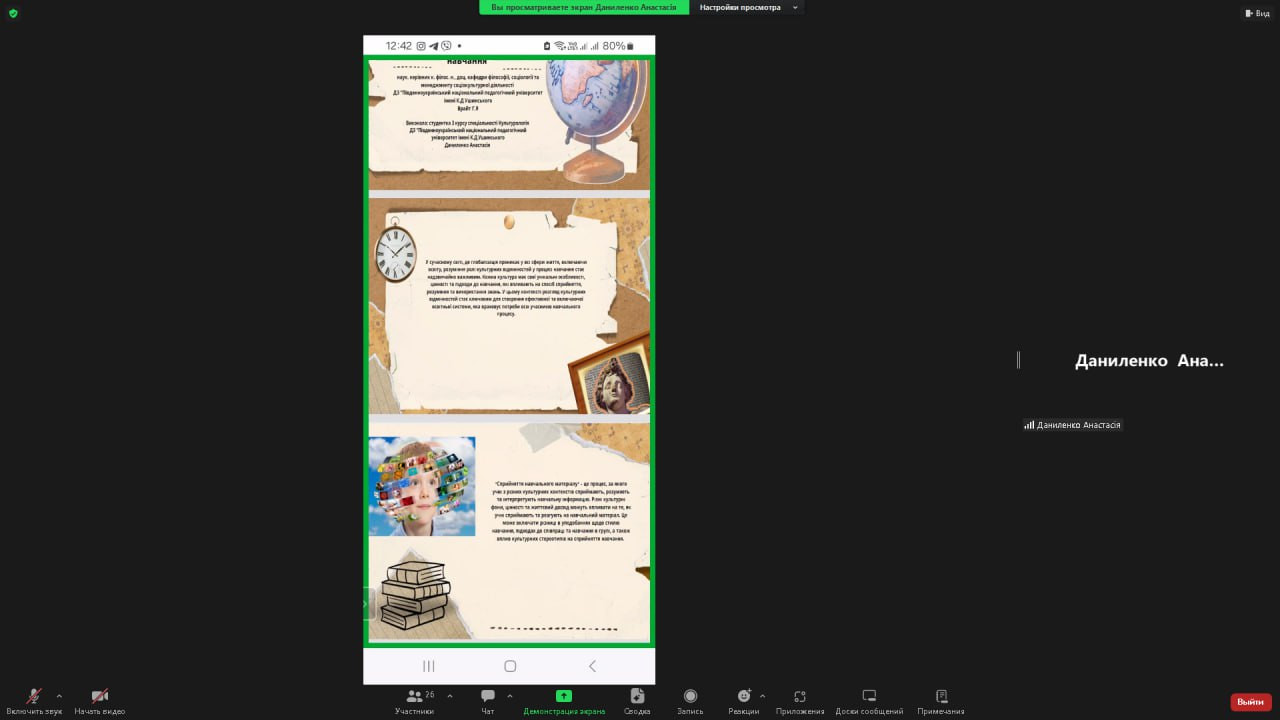This screenshot has width=1280, height=720.
Task: Leave the meeting with Выйти
Action: click(1251, 702)
